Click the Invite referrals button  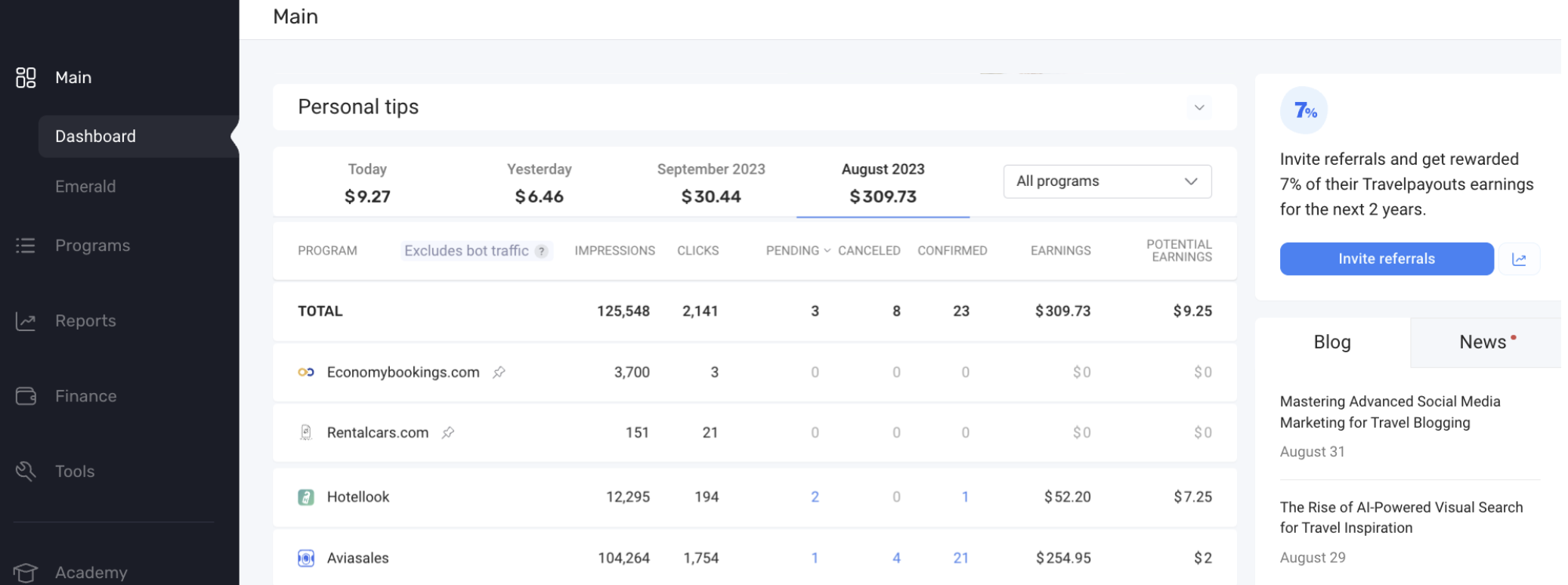[x=1387, y=259]
